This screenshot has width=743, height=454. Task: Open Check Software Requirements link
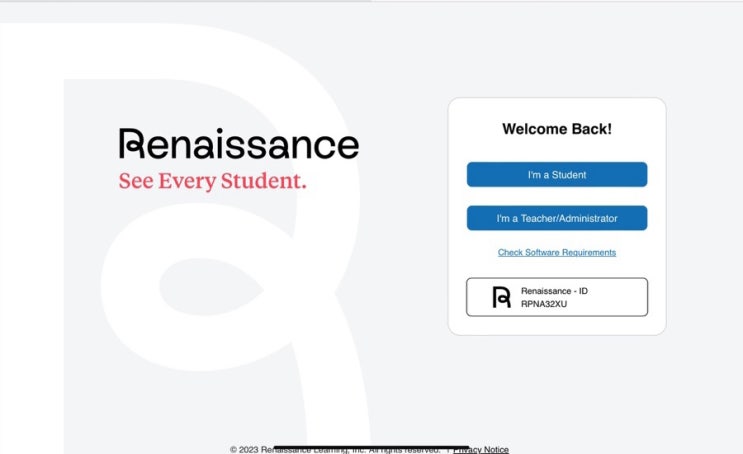557,253
